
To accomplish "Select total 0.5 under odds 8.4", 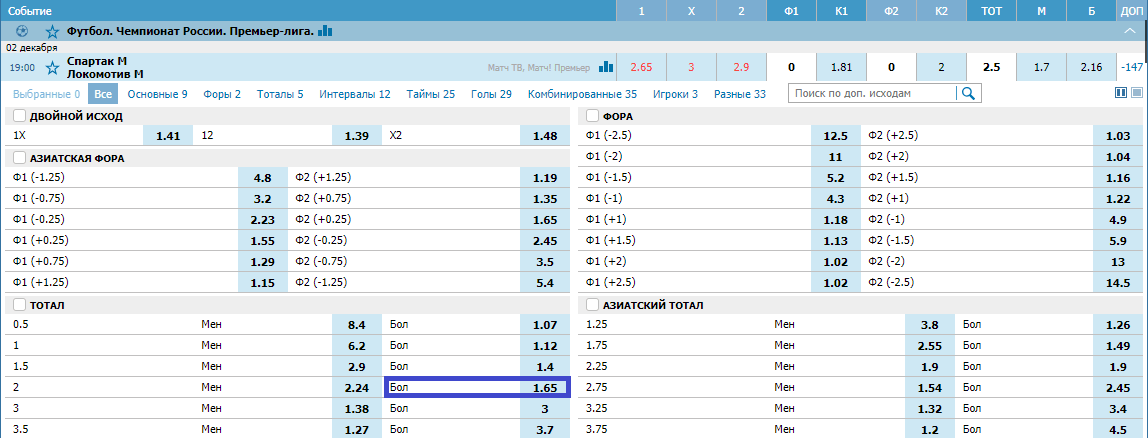I will click(x=357, y=324).
